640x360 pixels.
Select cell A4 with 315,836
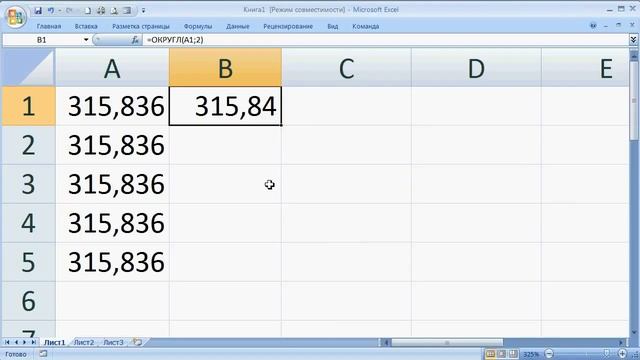point(112,223)
